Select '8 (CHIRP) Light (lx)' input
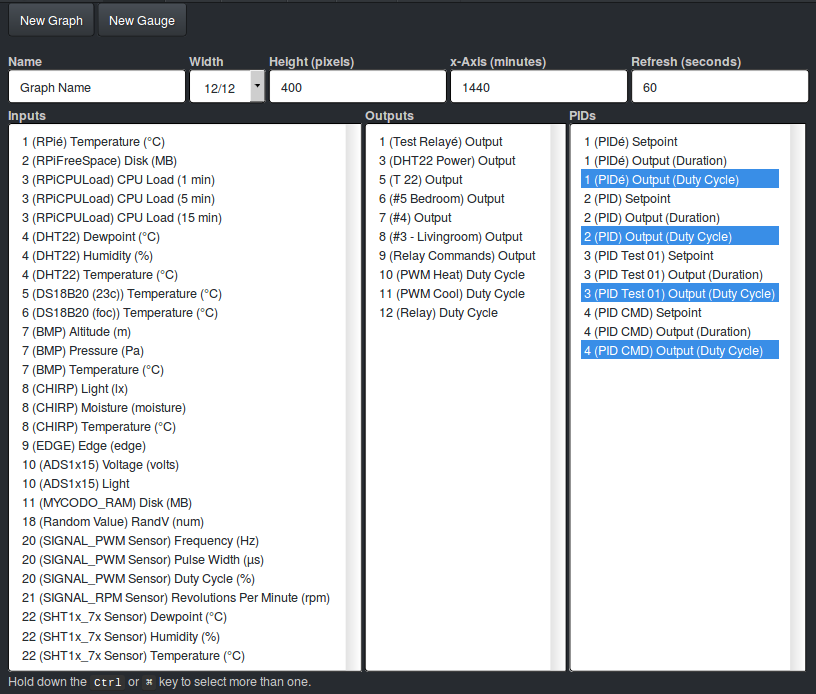 (177, 389)
